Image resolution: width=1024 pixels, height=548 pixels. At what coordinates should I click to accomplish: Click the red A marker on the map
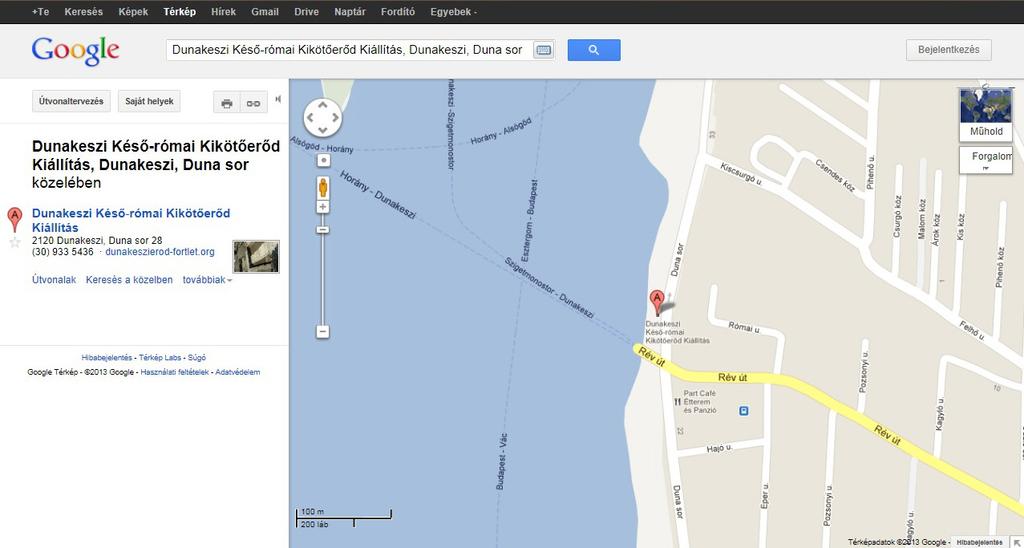pyautogui.click(x=657, y=303)
